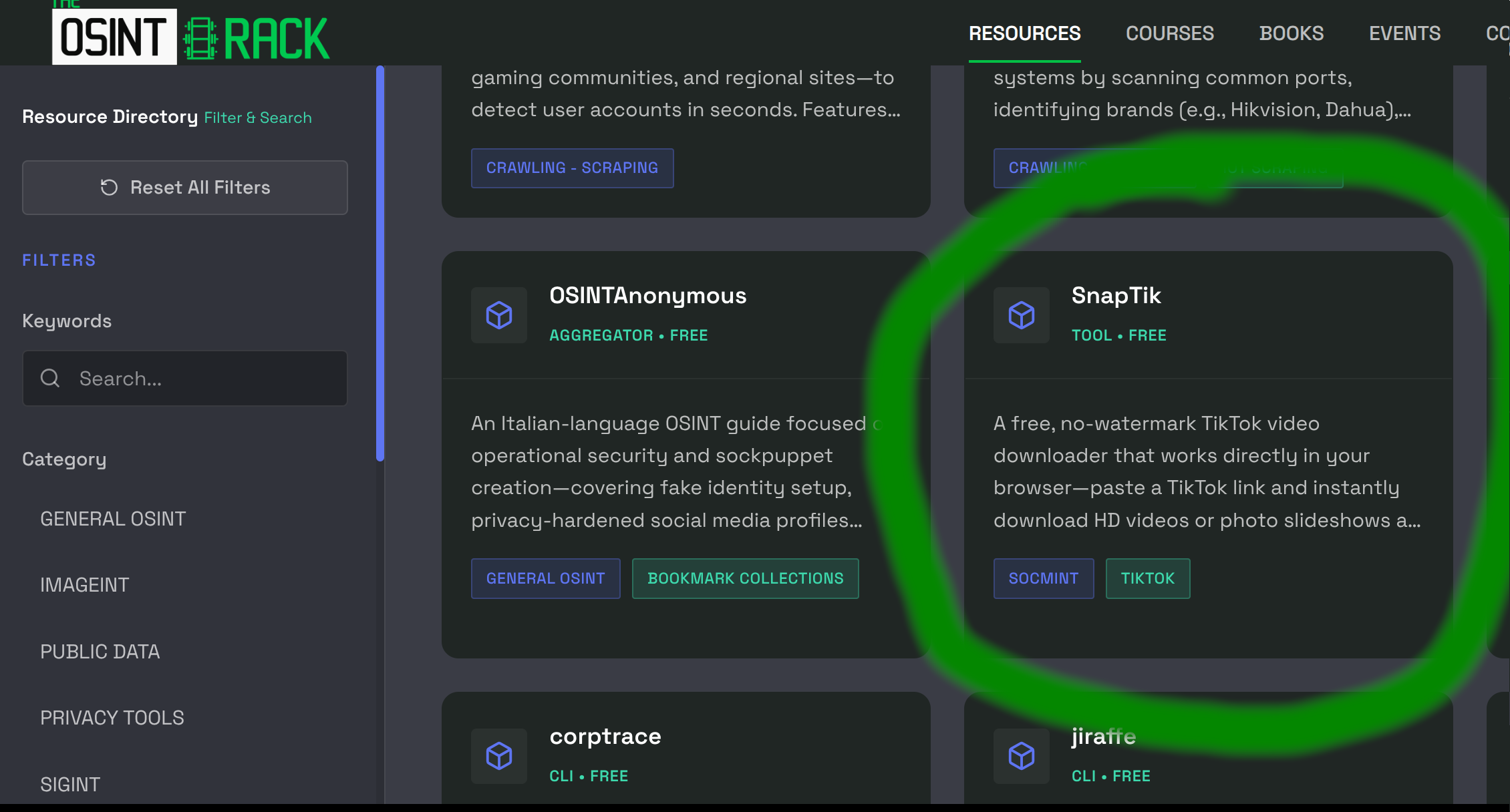Collapse the Category filter section
1510x812 pixels.
click(64, 459)
